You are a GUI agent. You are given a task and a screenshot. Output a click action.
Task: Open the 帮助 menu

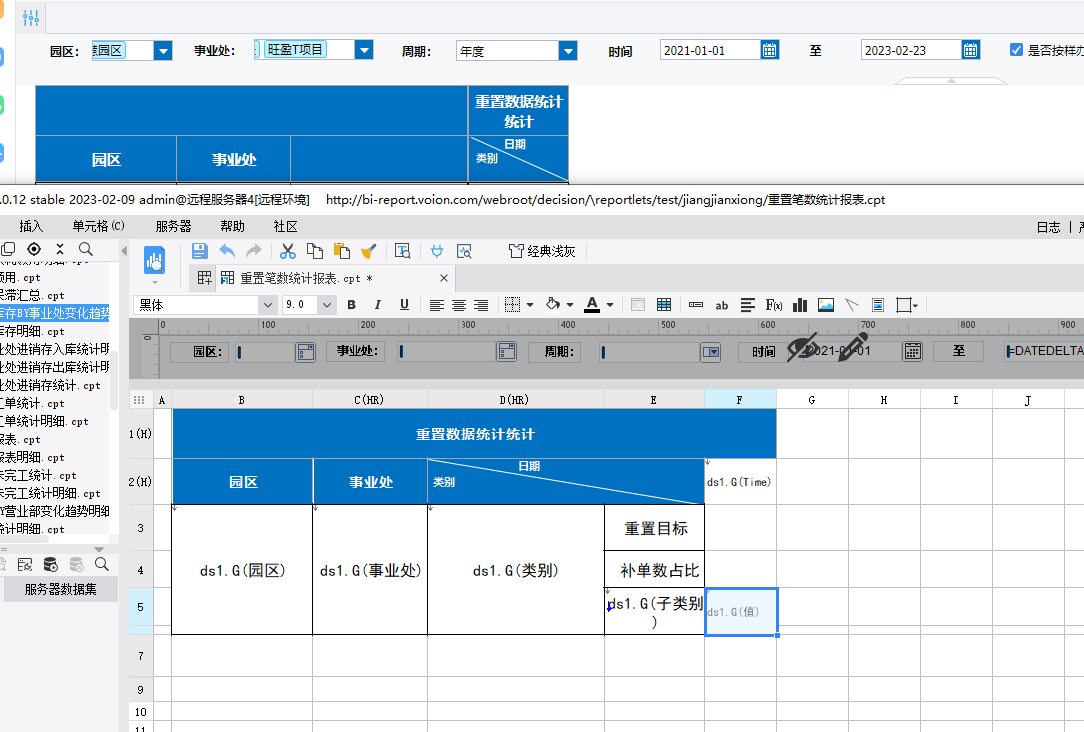[232, 226]
